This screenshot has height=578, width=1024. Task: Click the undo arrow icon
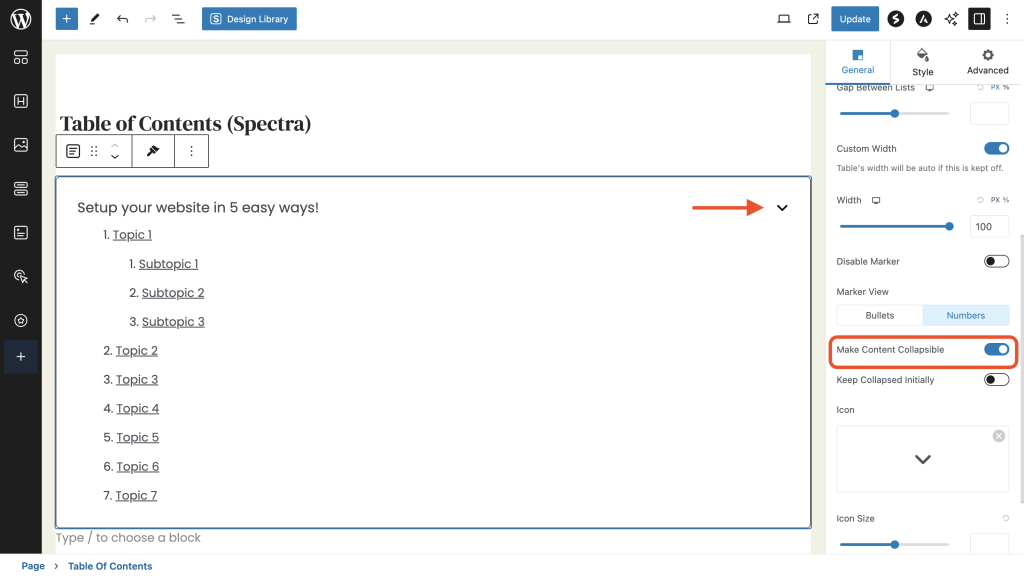click(122, 19)
